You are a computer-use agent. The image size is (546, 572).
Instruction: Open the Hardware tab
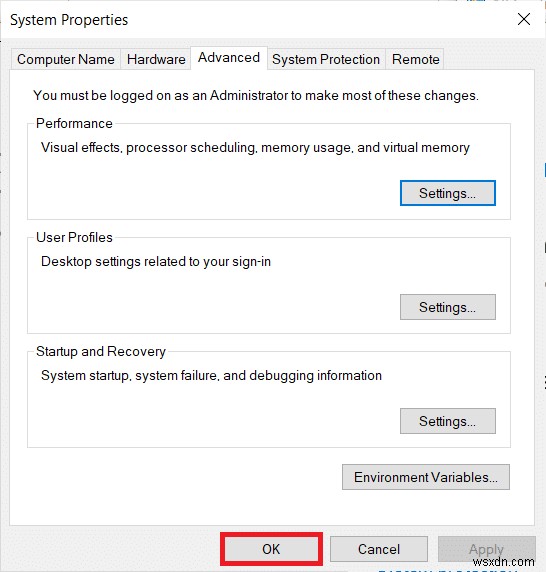[x=156, y=59]
